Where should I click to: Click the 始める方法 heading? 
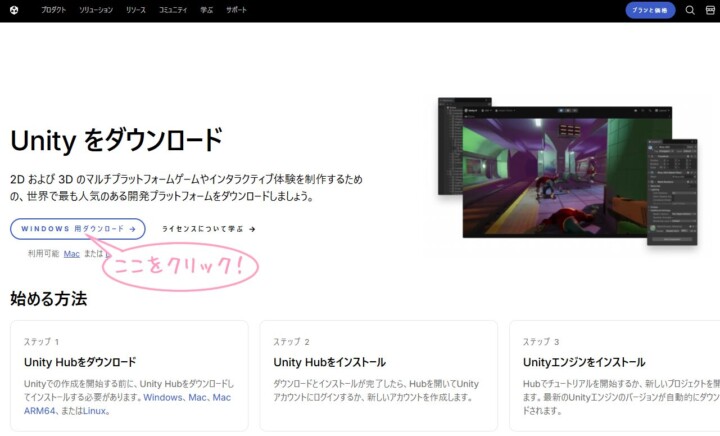(49, 298)
